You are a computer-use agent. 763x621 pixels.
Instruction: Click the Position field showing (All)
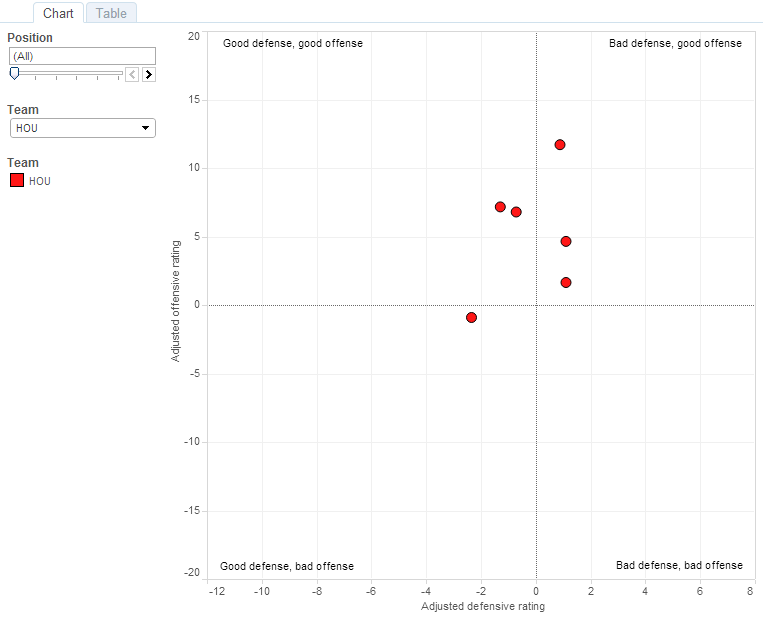pyautogui.click(x=82, y=56)
